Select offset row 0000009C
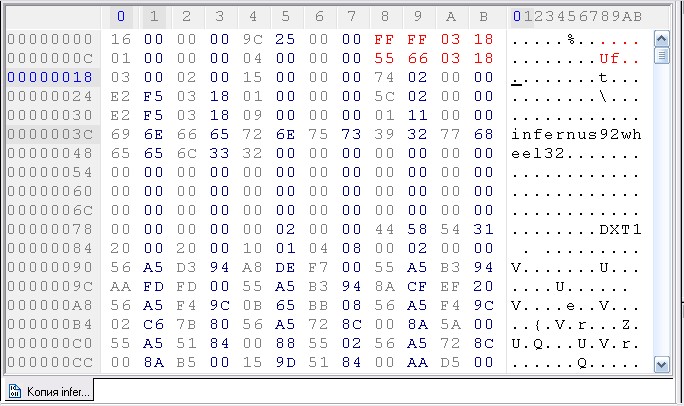The width and height of the screenshot is (684, 406). (50, 286)
